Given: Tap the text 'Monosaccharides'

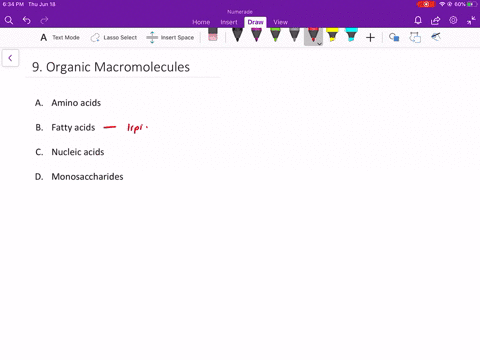Looking at the screenshot, I should click(87, 177).
